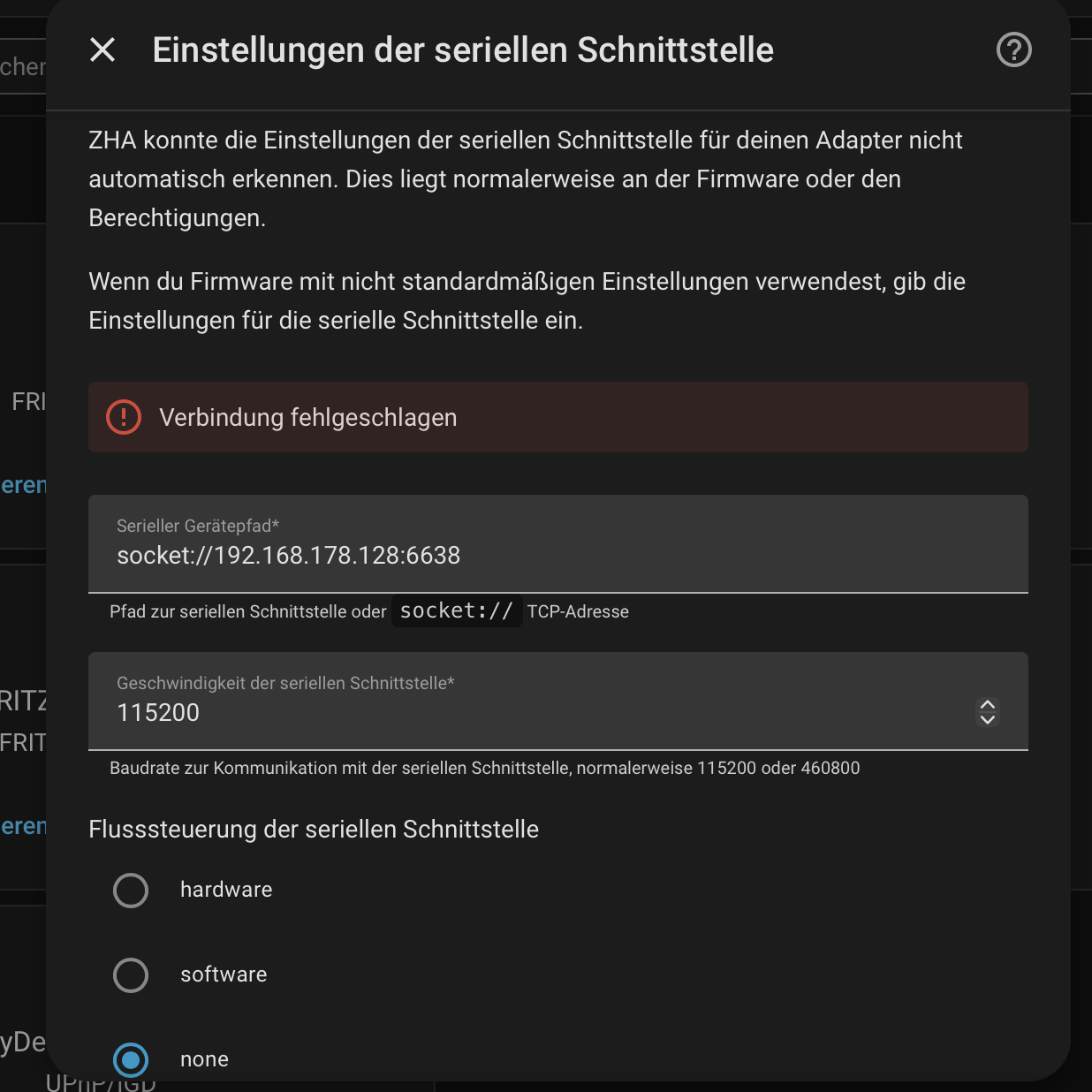Image resolution: width=1092 pixels, height=1092 pixels.
Task: Edit the Serieller Gerätepfad field
Action: coord(558,543)
